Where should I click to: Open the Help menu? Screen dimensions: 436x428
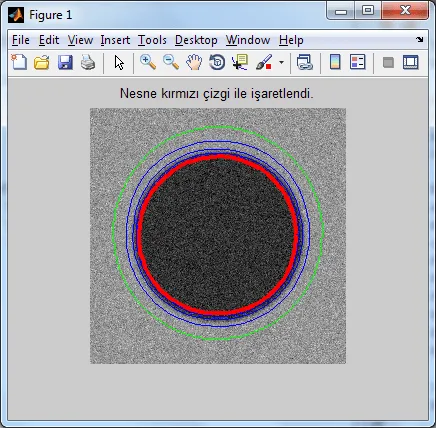tap(291, 40)
